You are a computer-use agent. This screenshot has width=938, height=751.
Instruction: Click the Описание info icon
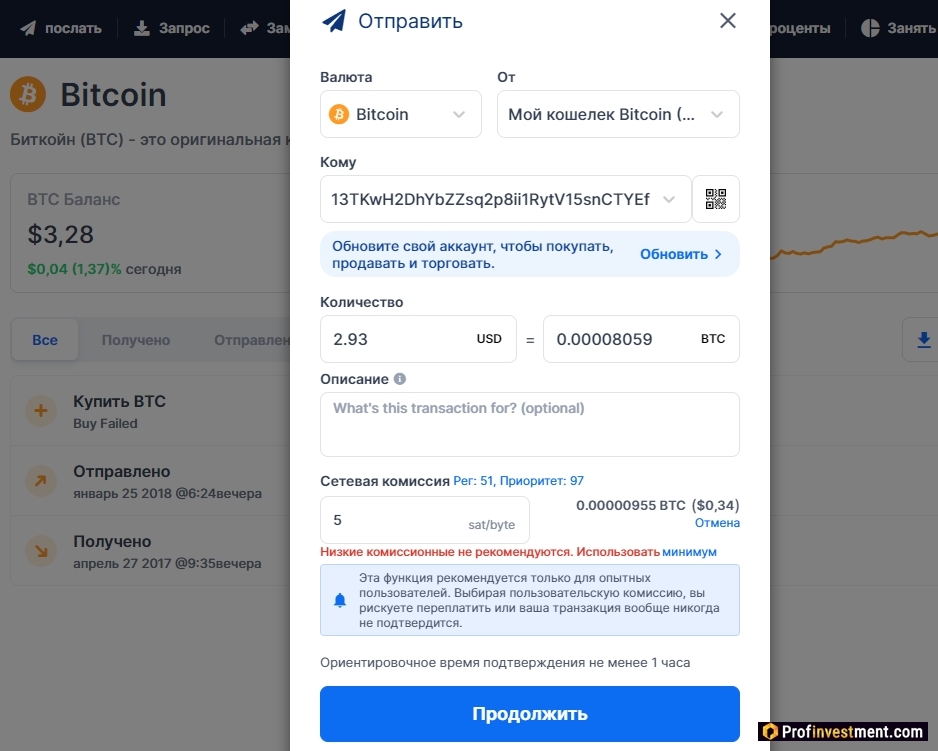(400, 379)
